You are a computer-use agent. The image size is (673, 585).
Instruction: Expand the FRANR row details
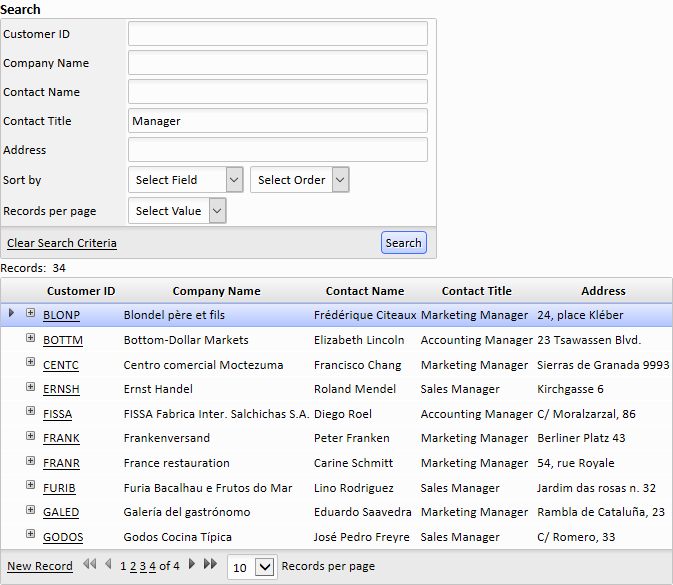coord(30,461)
